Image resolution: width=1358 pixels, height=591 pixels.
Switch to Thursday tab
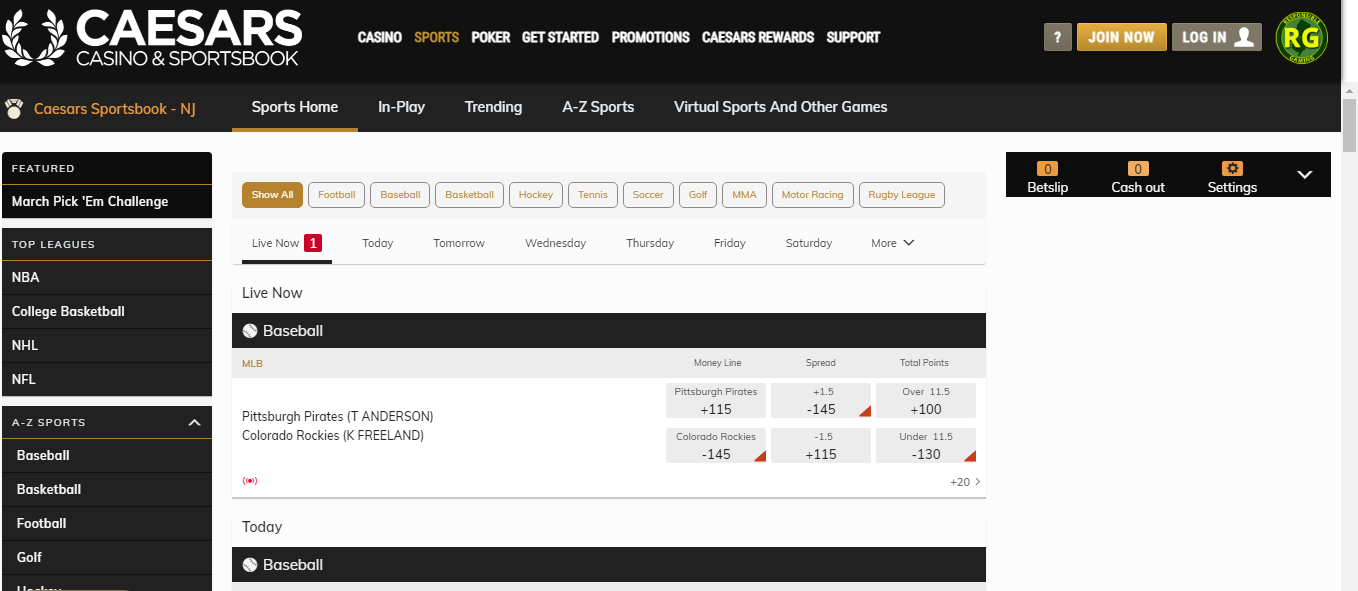pyautogui.click(x=650, y=243)
